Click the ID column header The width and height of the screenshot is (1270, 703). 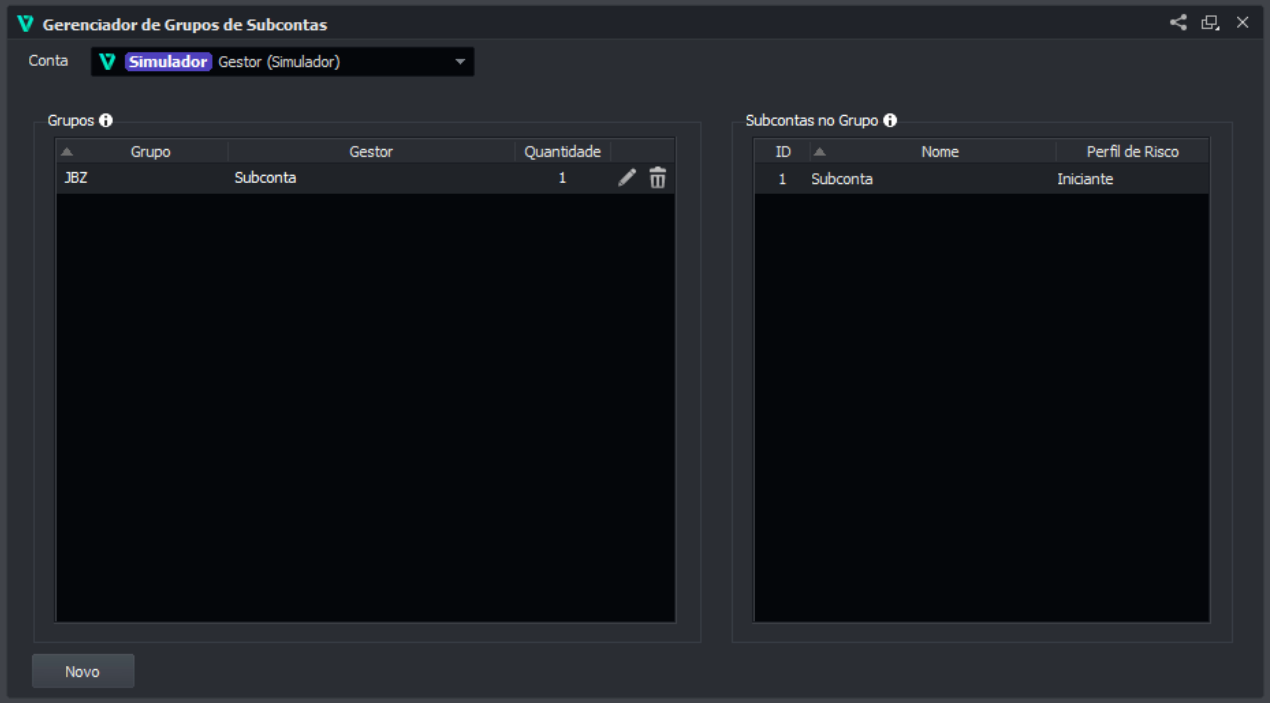pyautogui.click(x=783, y=152)
